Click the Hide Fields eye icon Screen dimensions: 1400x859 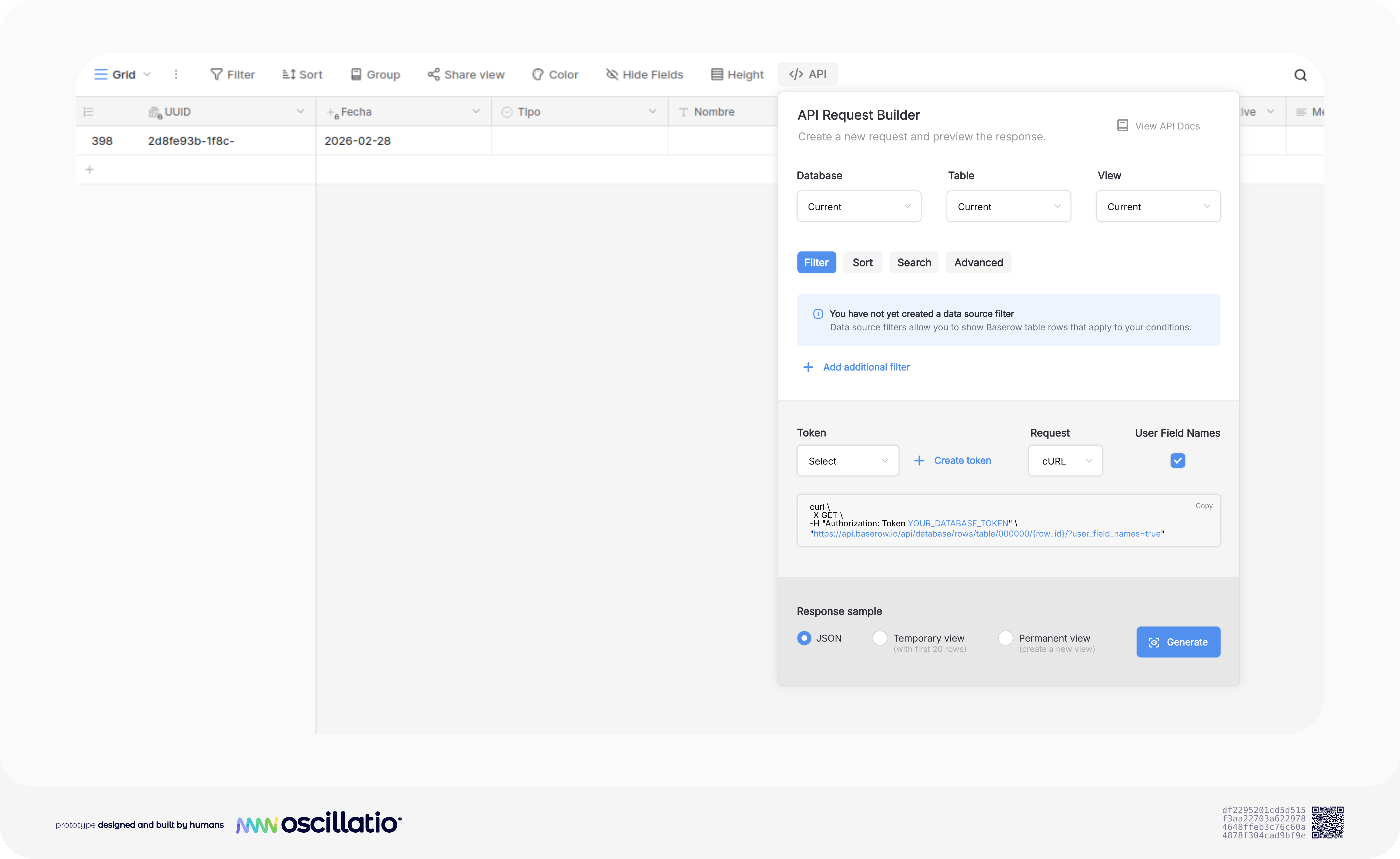(x=612, y=74)
